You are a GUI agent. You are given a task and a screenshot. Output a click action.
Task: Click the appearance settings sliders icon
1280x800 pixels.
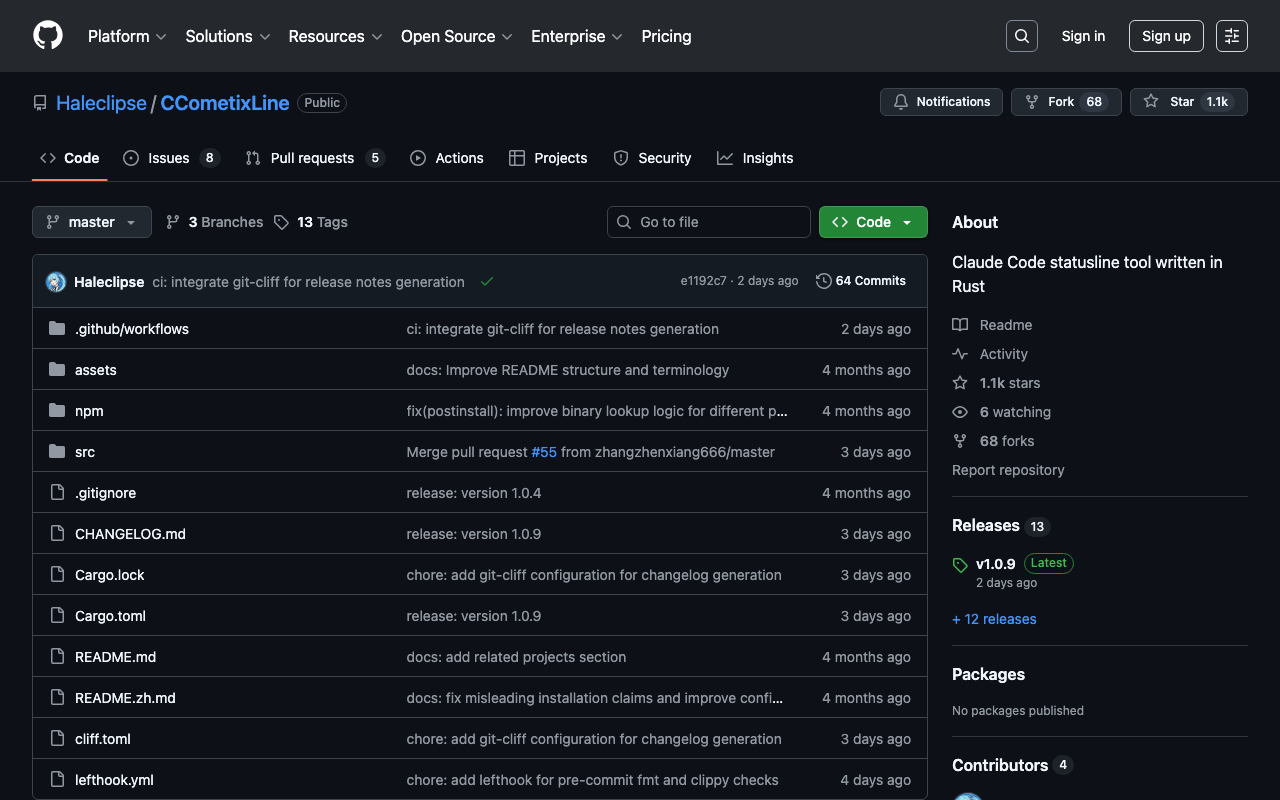click(1231, 36)
